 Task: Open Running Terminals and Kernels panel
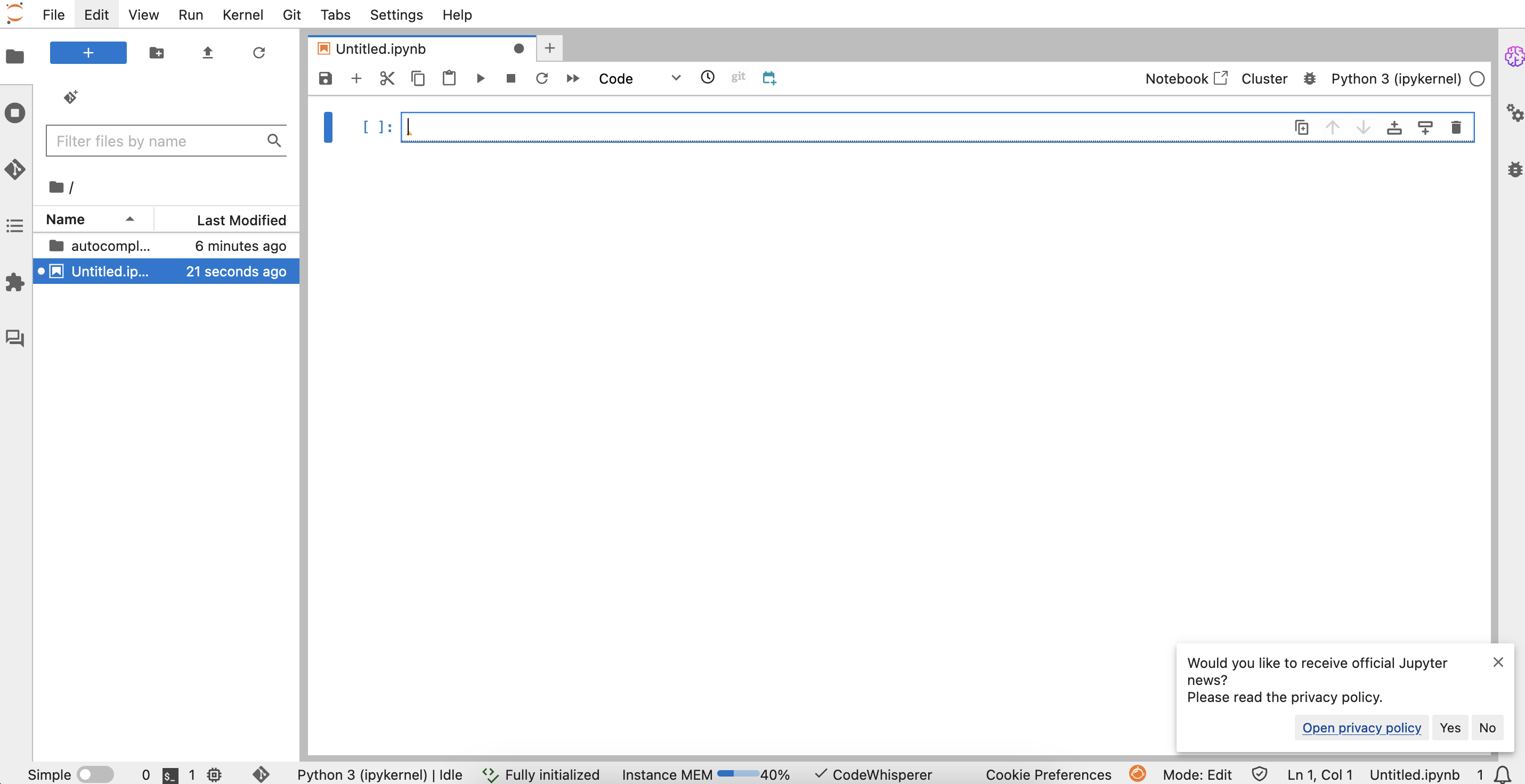point(15,113)
